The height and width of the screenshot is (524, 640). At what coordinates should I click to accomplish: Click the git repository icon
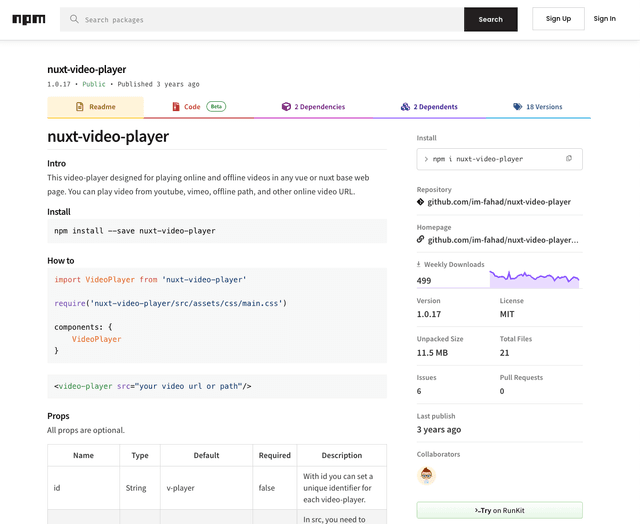(421, 202)
